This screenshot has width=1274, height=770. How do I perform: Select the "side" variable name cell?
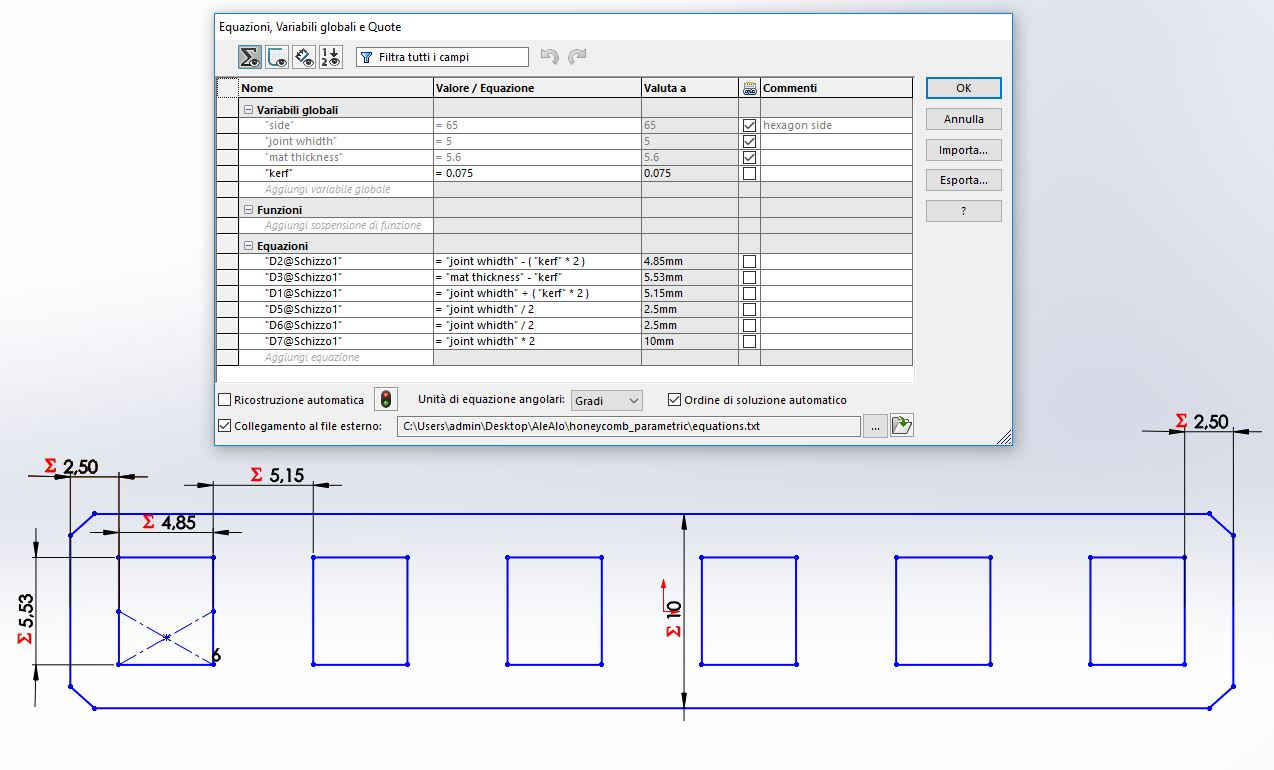click(x=336, y=126)
